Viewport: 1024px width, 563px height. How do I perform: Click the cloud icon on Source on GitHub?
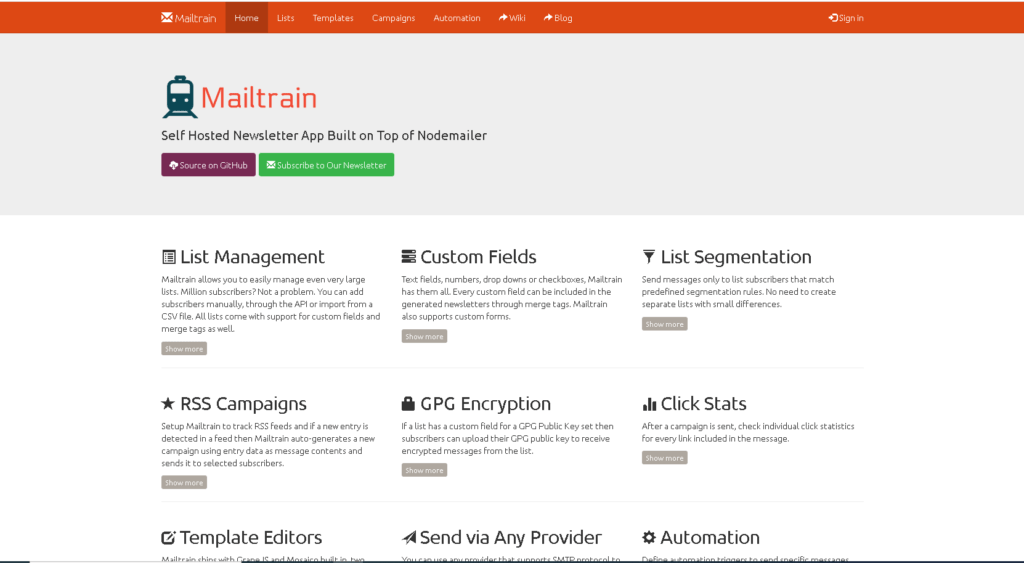point(174,165)
